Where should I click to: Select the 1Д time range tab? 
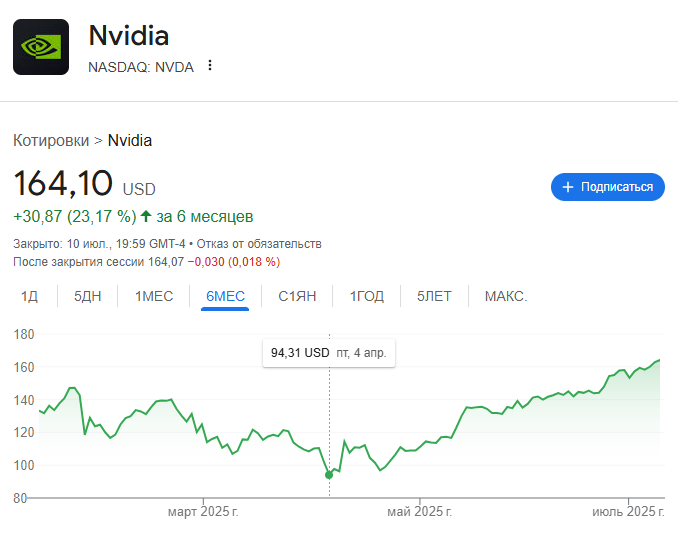[29, 296]
